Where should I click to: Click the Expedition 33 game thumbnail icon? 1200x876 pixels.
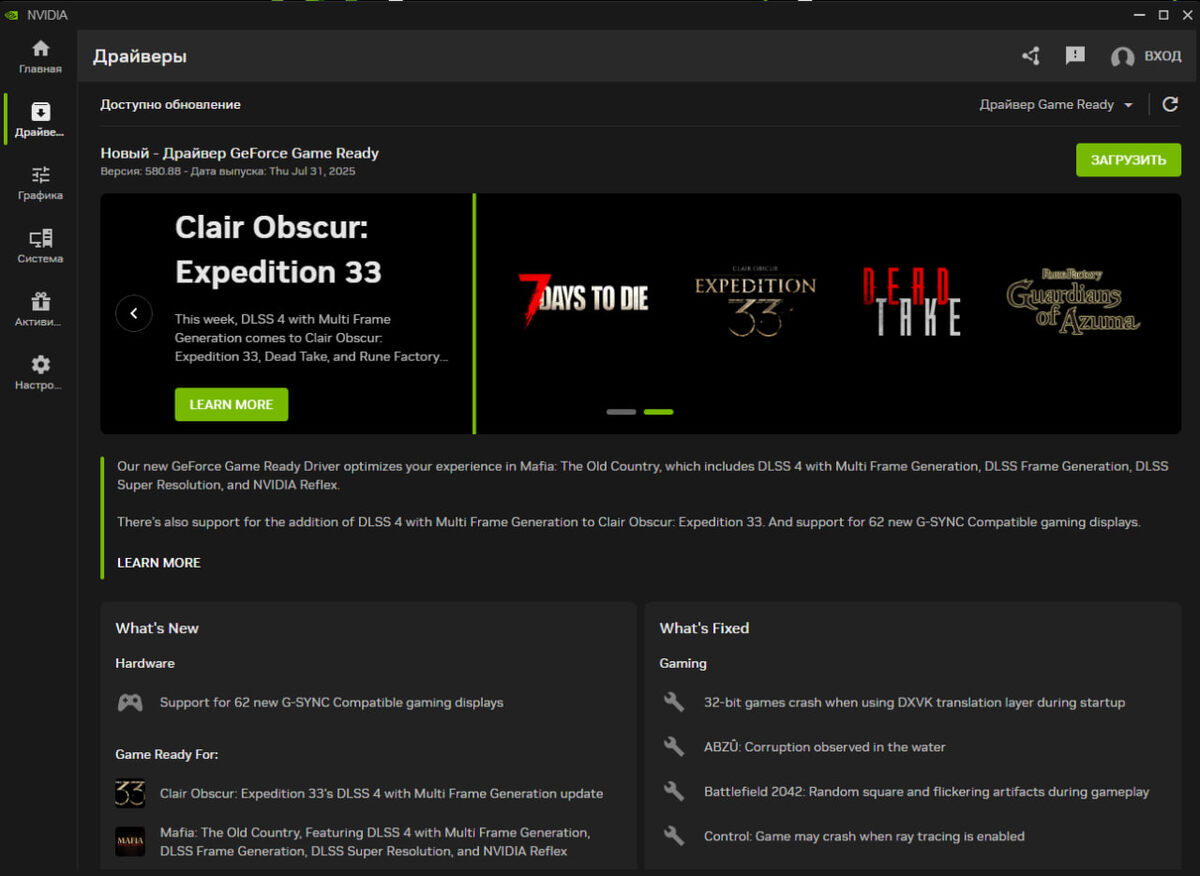(130, 793)
